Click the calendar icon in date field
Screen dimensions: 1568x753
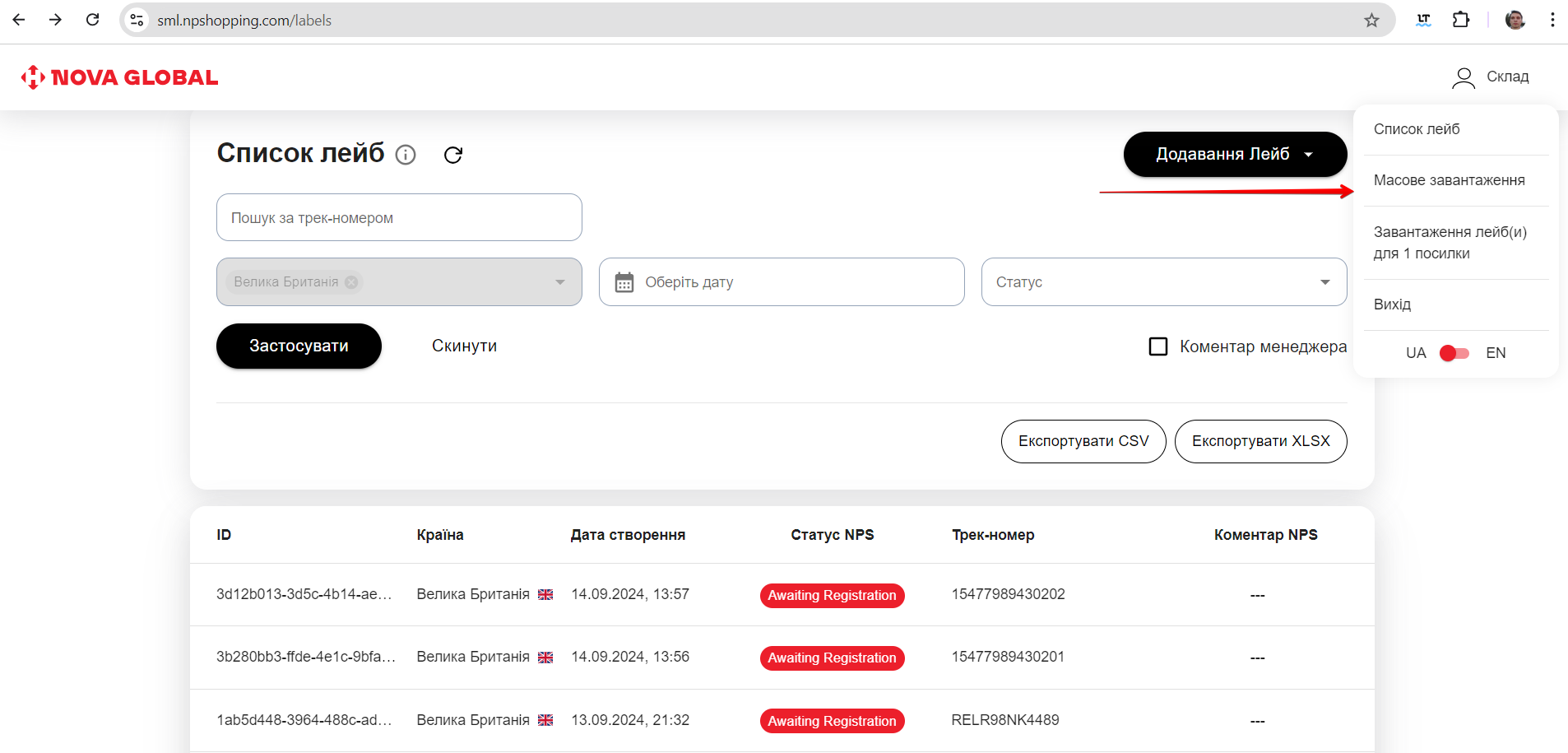[x=624, y=282]
